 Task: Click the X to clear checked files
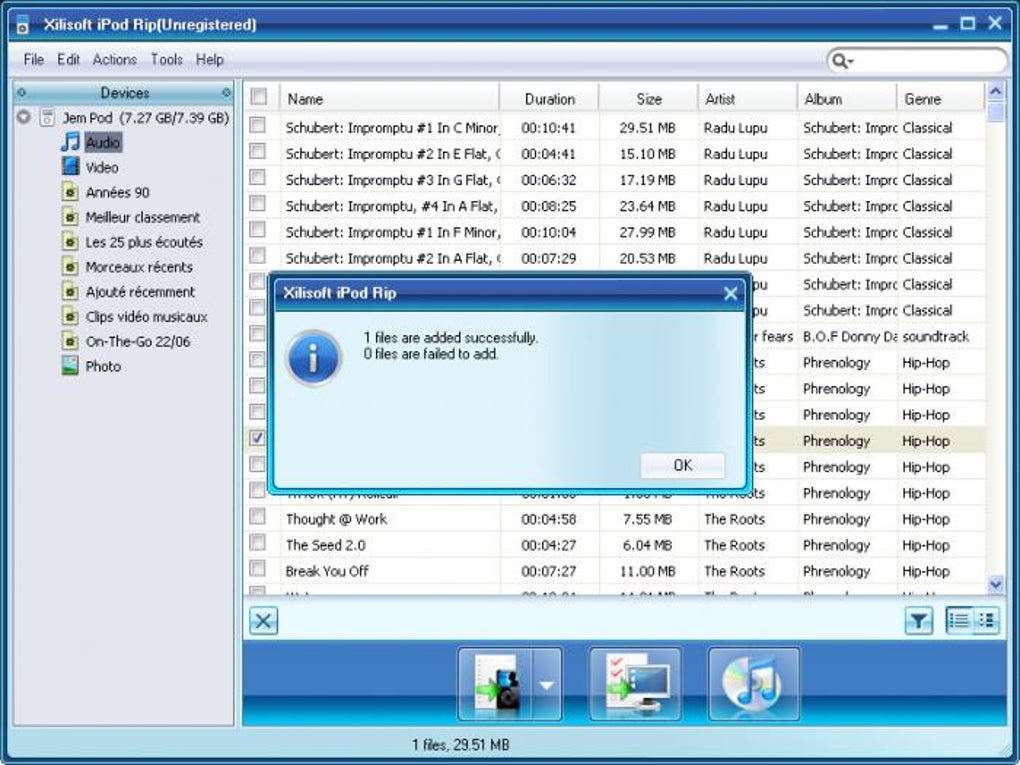[x=263, y=620]
